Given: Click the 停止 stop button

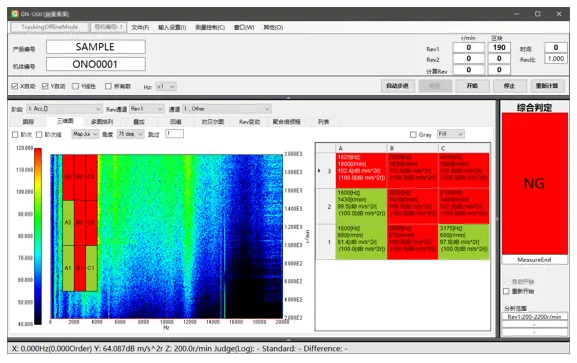Looking at the screenshot, I should 509,86.
